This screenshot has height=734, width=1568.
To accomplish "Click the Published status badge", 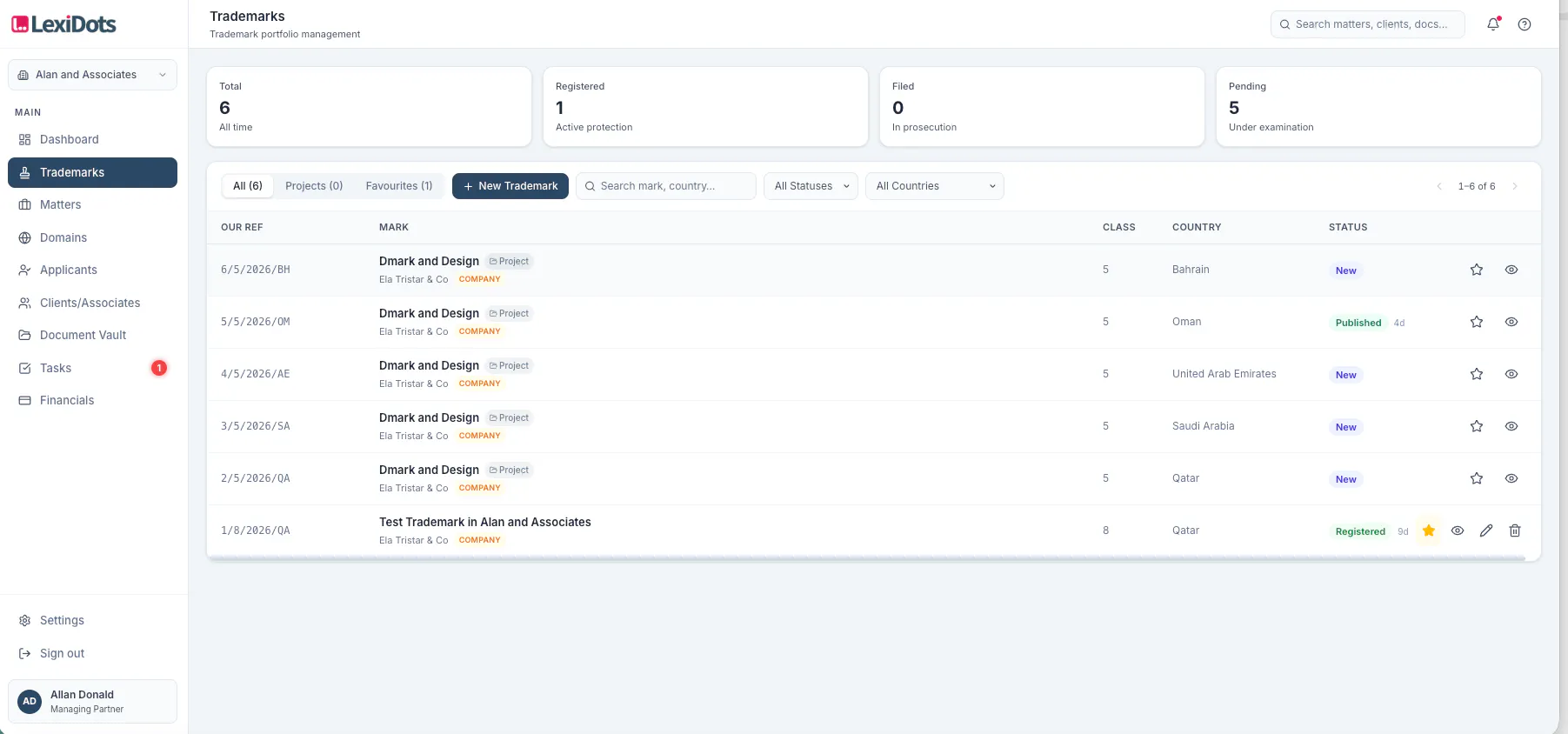I will [x=1358, y=323].
